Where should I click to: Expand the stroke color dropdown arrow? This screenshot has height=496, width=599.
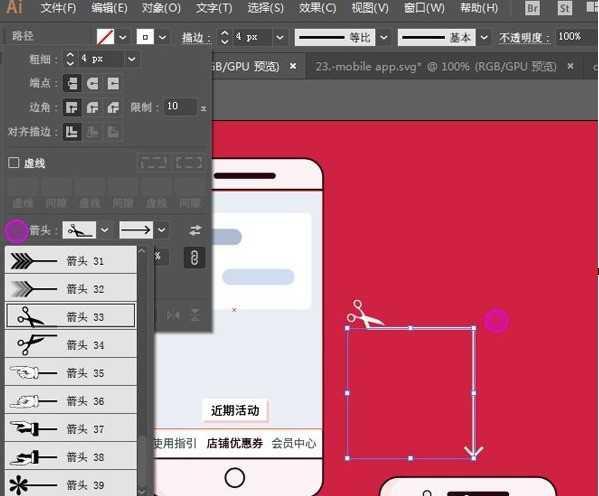(162, 37)
